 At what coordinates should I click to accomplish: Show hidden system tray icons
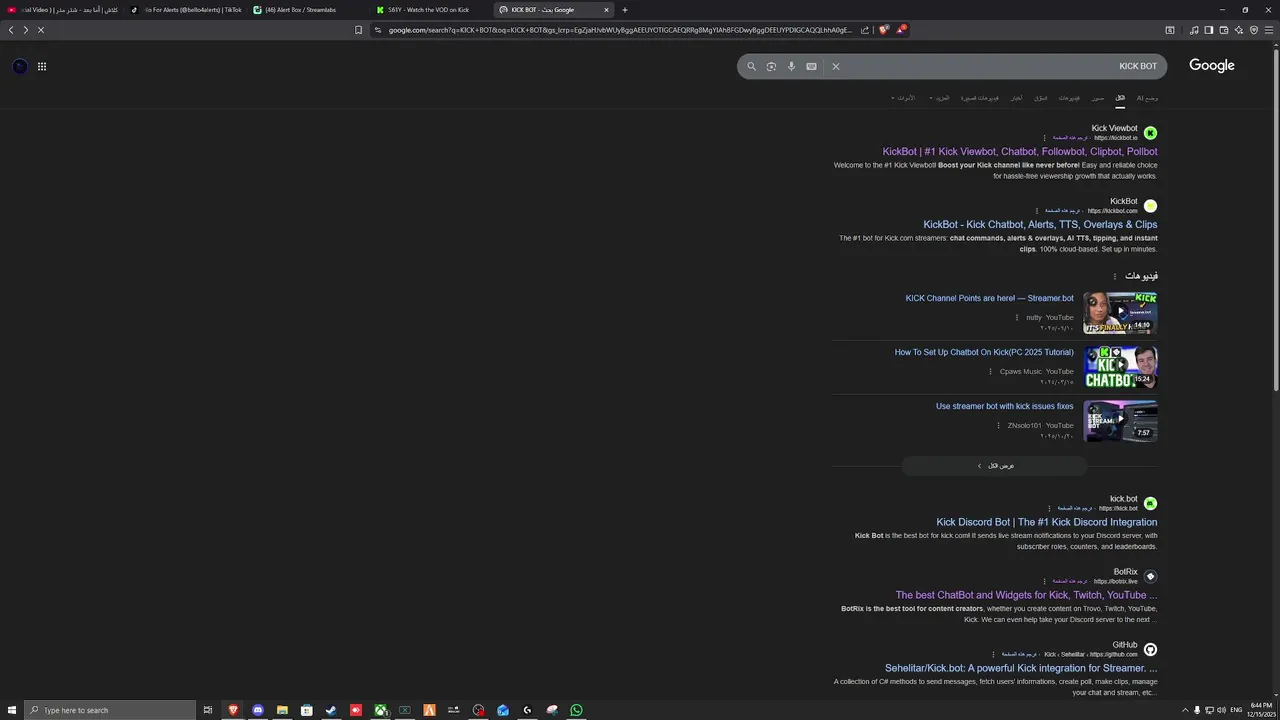[x=1185, y=710]
